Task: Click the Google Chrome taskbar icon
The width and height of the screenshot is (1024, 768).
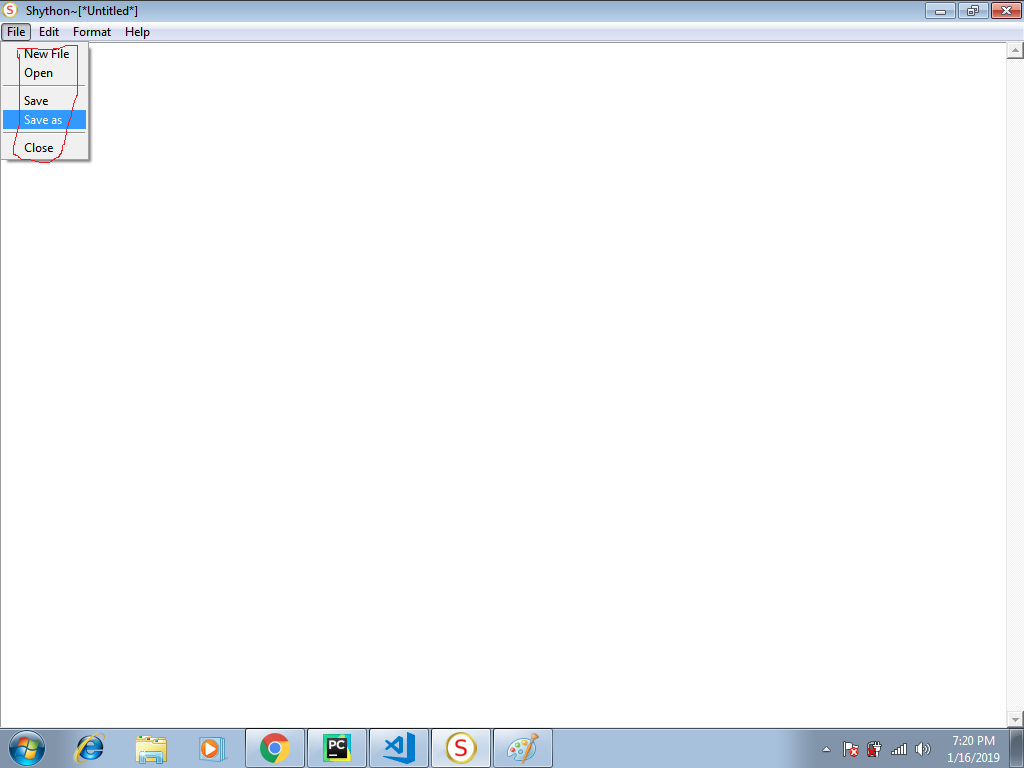Action: coord(275,748)
